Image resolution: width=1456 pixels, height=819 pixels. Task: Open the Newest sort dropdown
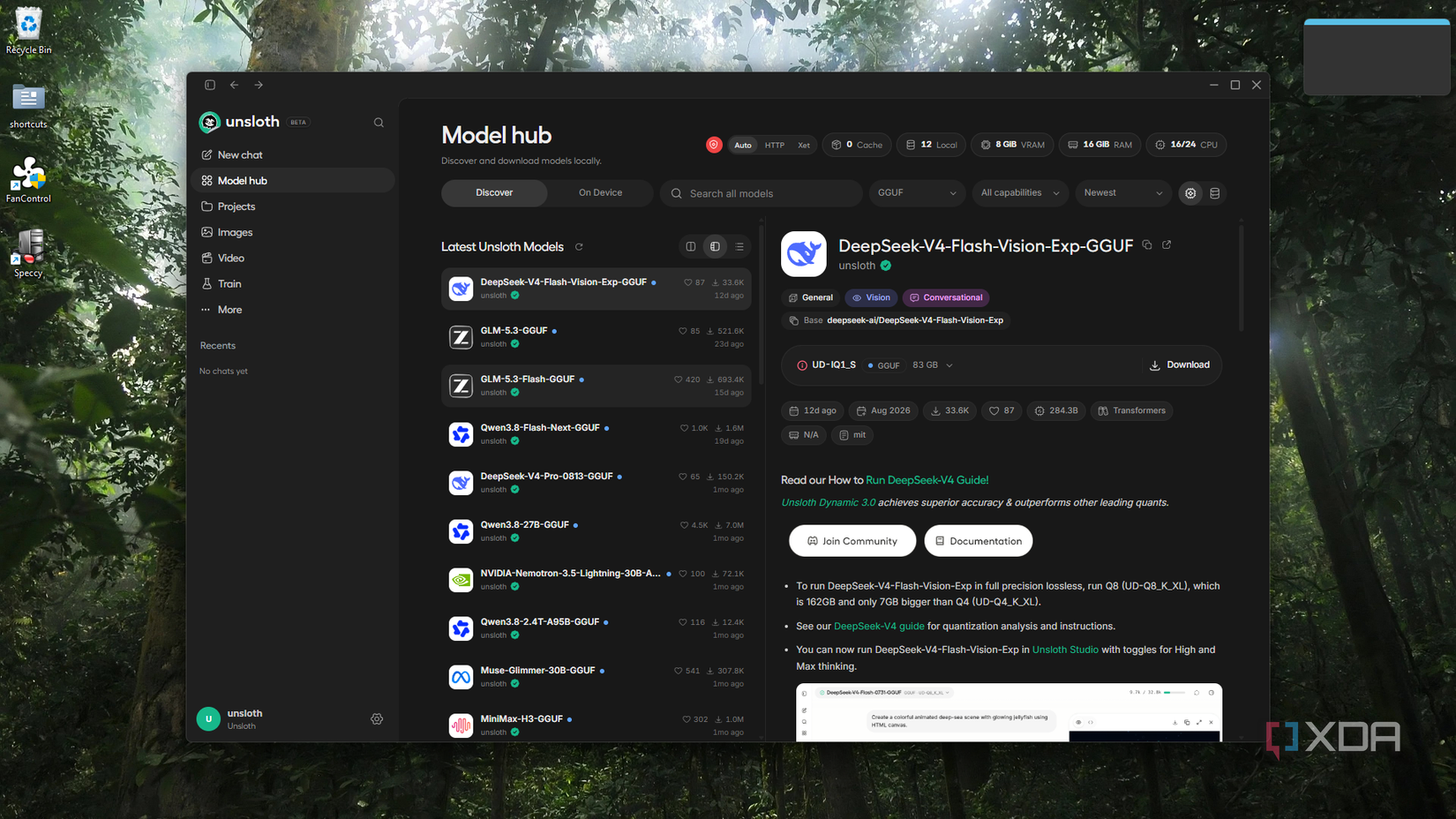1123,193
